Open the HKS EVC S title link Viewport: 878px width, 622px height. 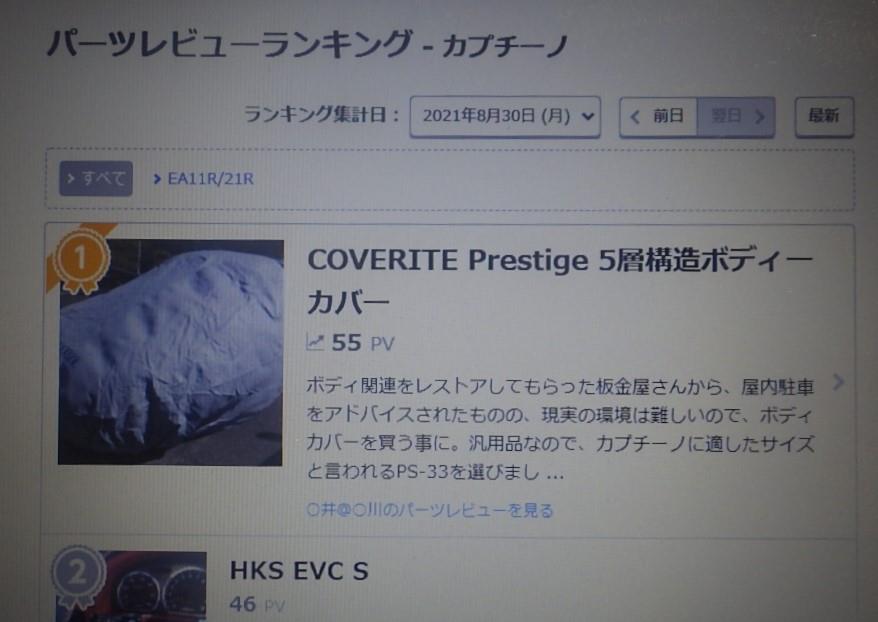pyautogui.click(x=299, y=571)
